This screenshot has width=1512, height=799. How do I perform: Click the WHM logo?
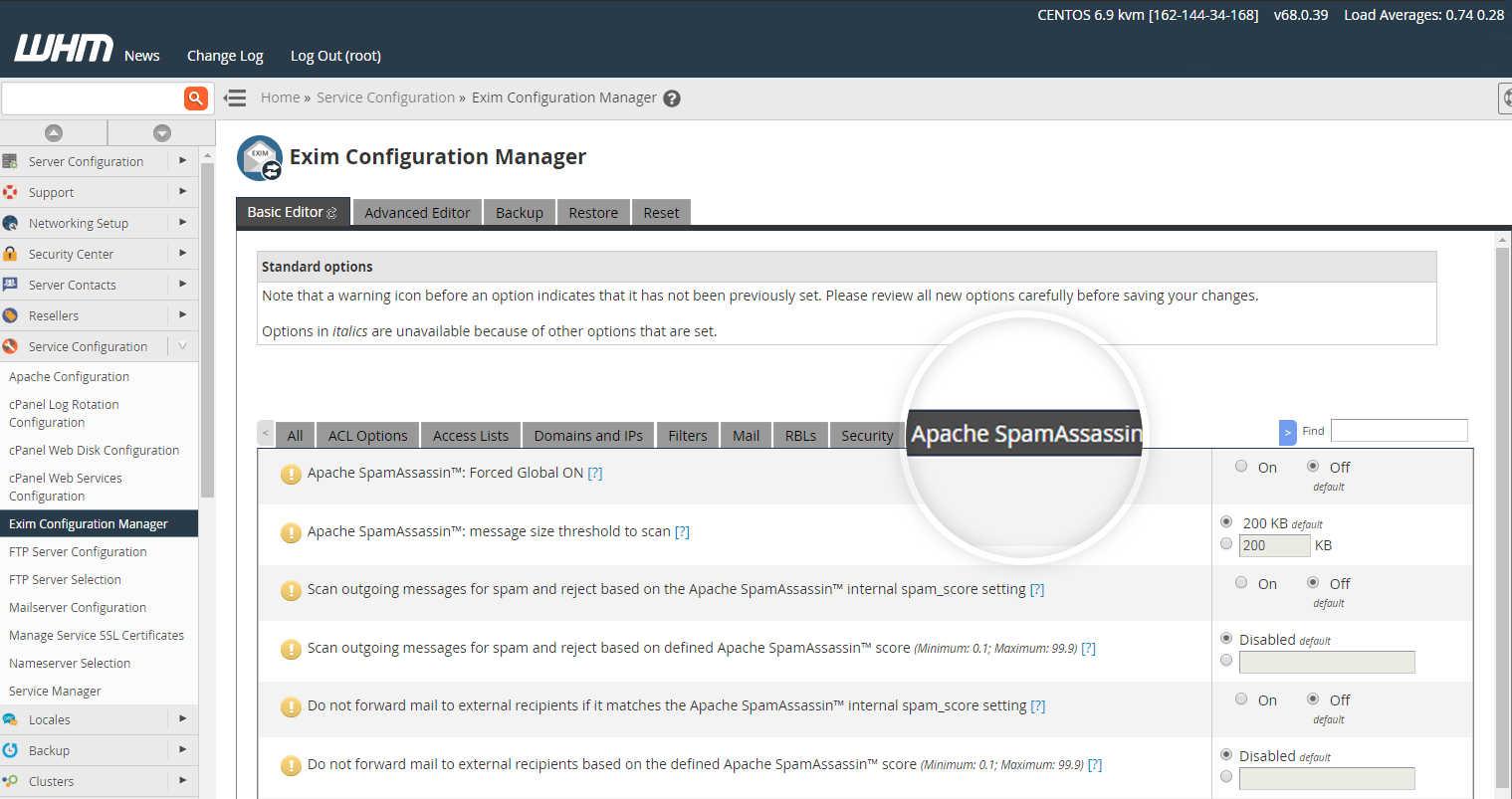coord(64,49)
